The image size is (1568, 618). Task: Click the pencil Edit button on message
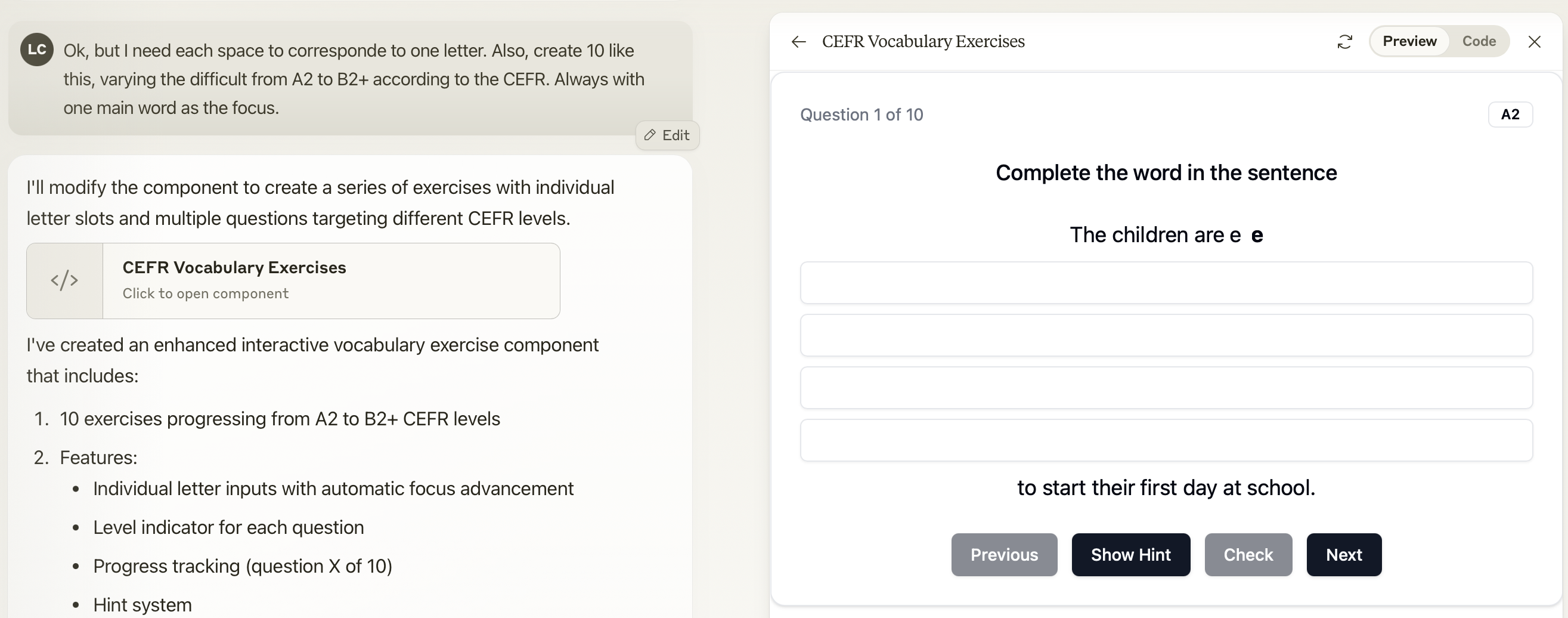pyautogui.click(x=667, y=135)
